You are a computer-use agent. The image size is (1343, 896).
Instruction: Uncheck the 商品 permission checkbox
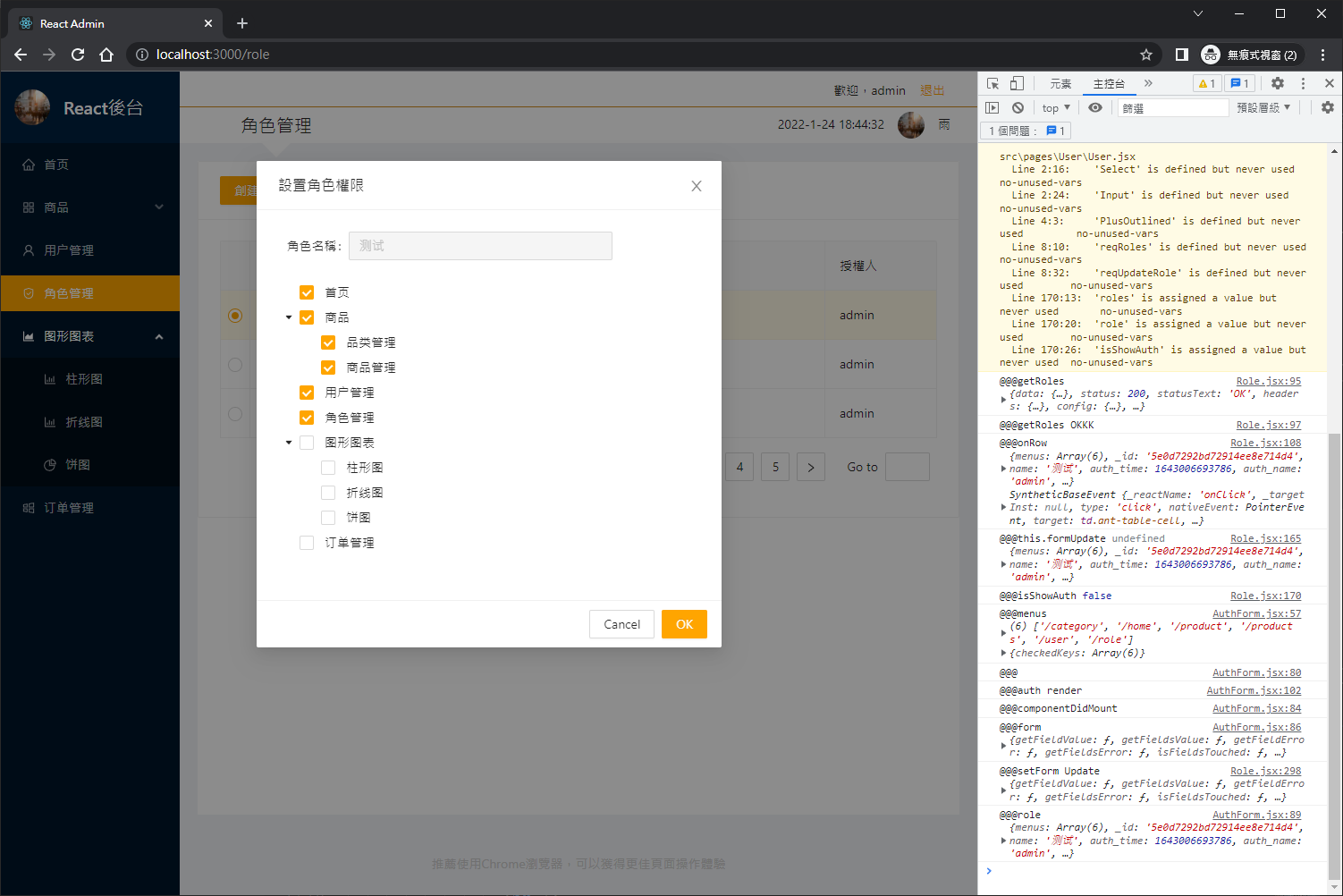(307, 317)
